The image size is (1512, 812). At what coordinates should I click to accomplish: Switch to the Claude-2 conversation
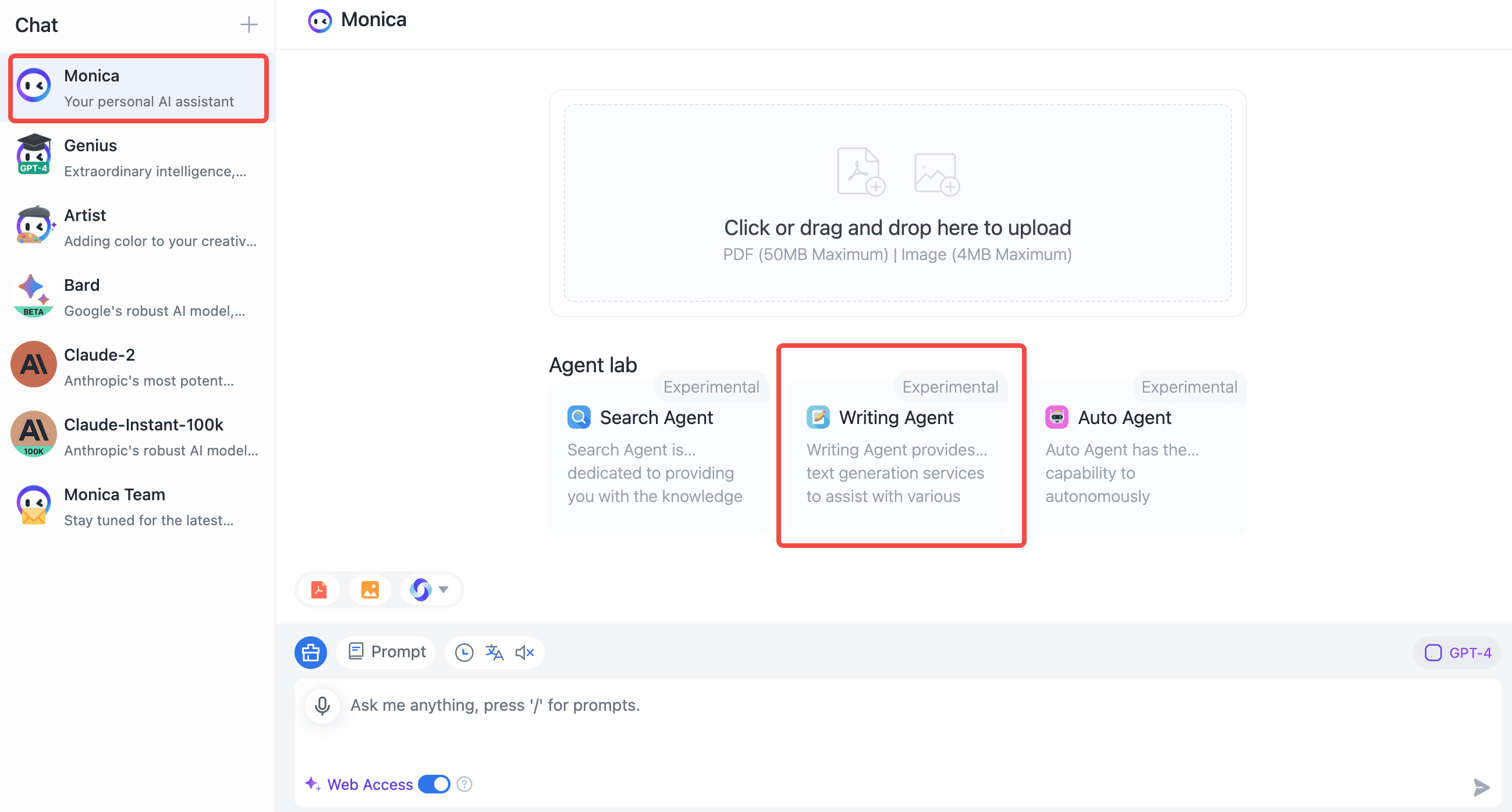point(136,365)
